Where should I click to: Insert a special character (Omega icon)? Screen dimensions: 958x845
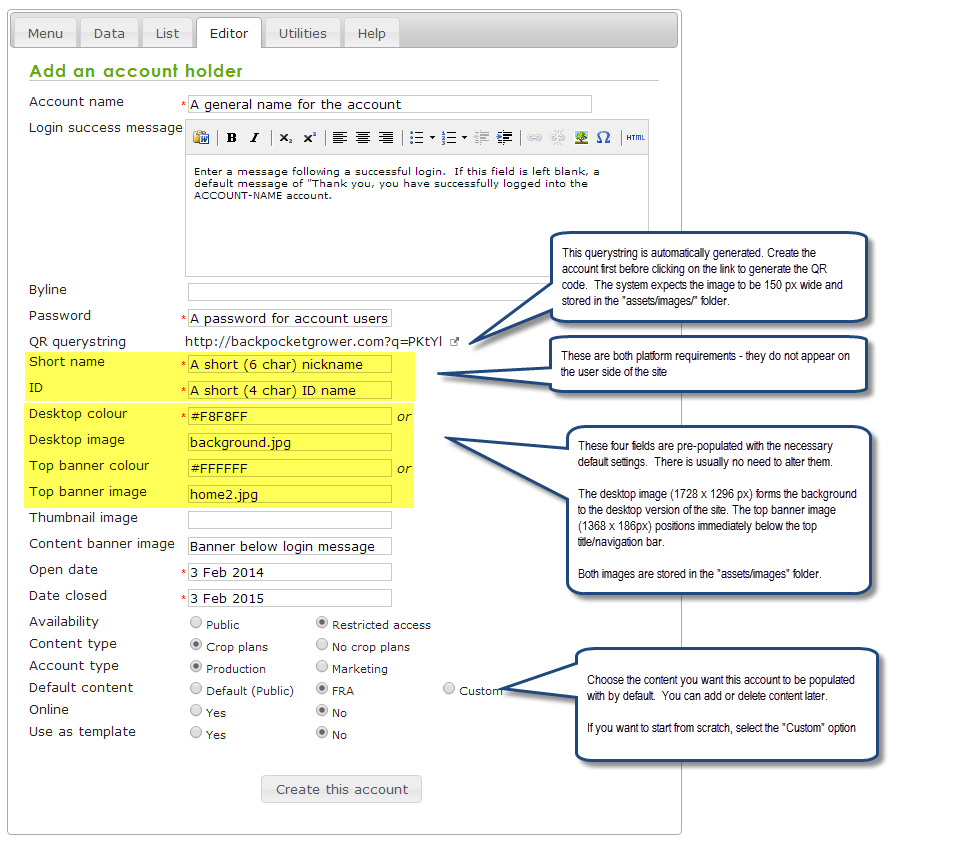pos(603,138)
